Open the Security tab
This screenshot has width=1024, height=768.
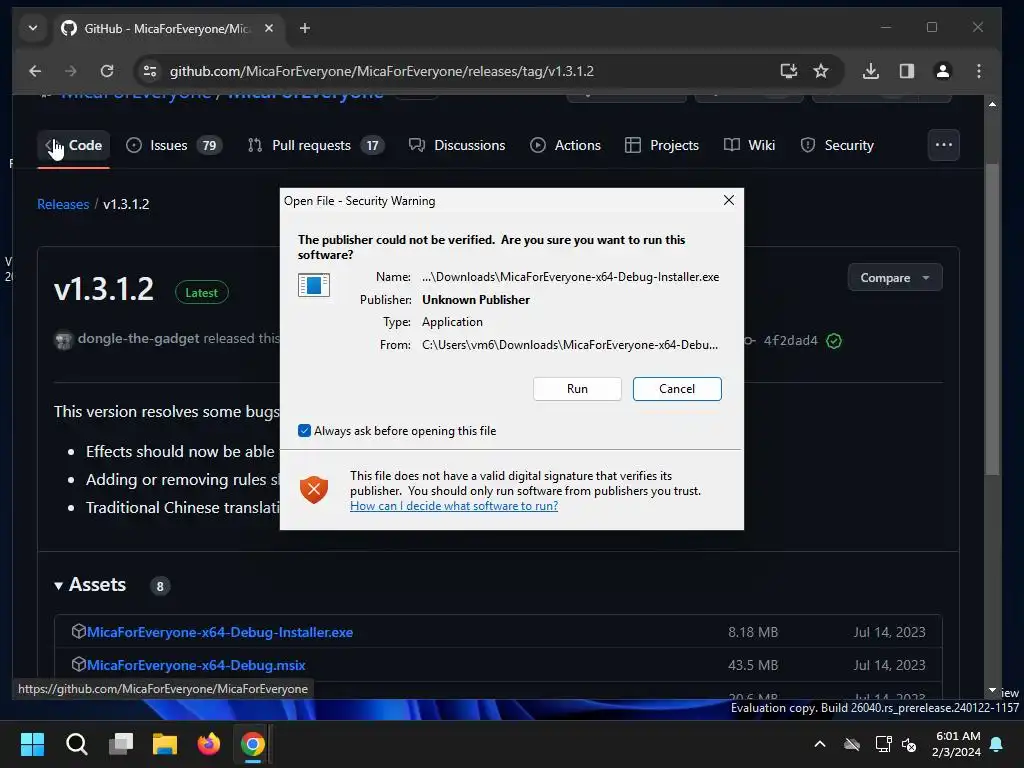837,145
